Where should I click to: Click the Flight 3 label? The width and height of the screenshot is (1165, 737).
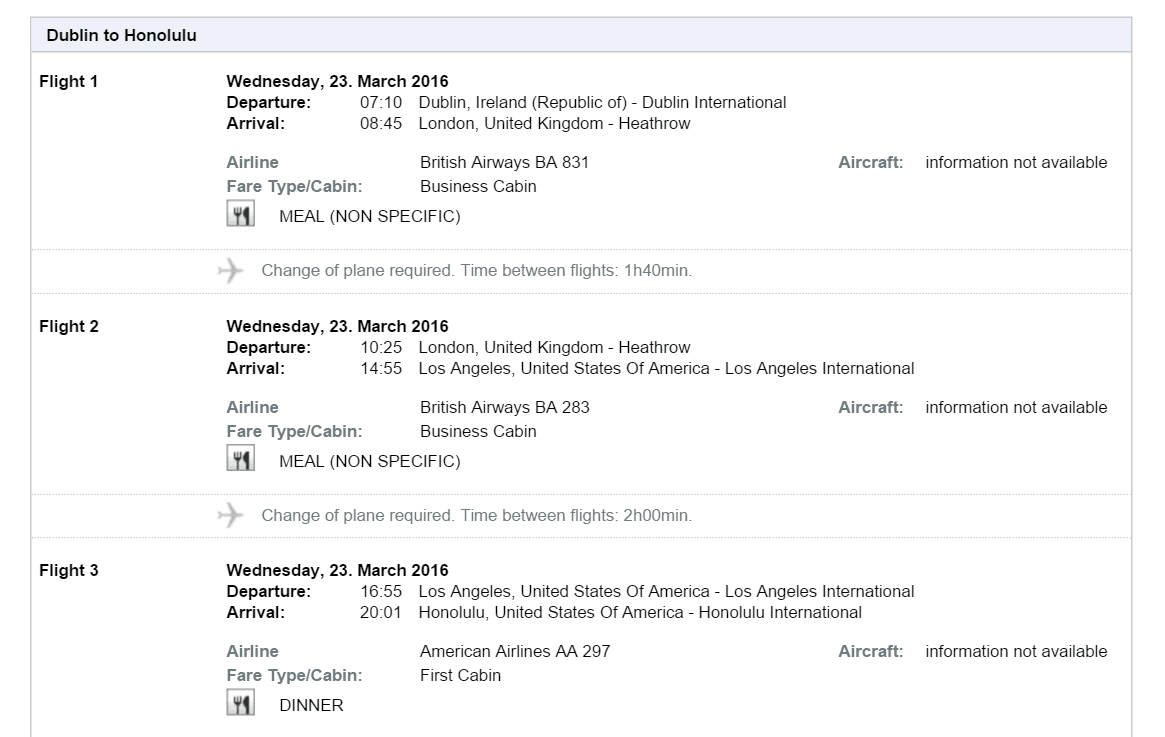coord(69,571)
